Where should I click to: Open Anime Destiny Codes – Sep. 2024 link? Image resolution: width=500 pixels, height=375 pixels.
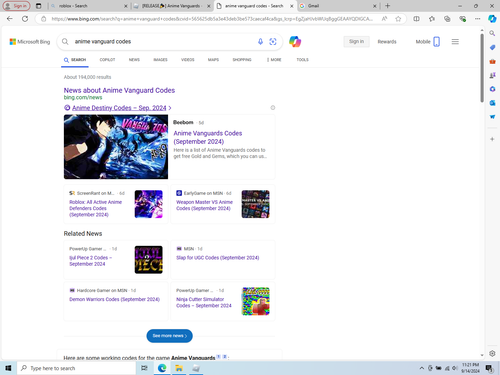119,108
